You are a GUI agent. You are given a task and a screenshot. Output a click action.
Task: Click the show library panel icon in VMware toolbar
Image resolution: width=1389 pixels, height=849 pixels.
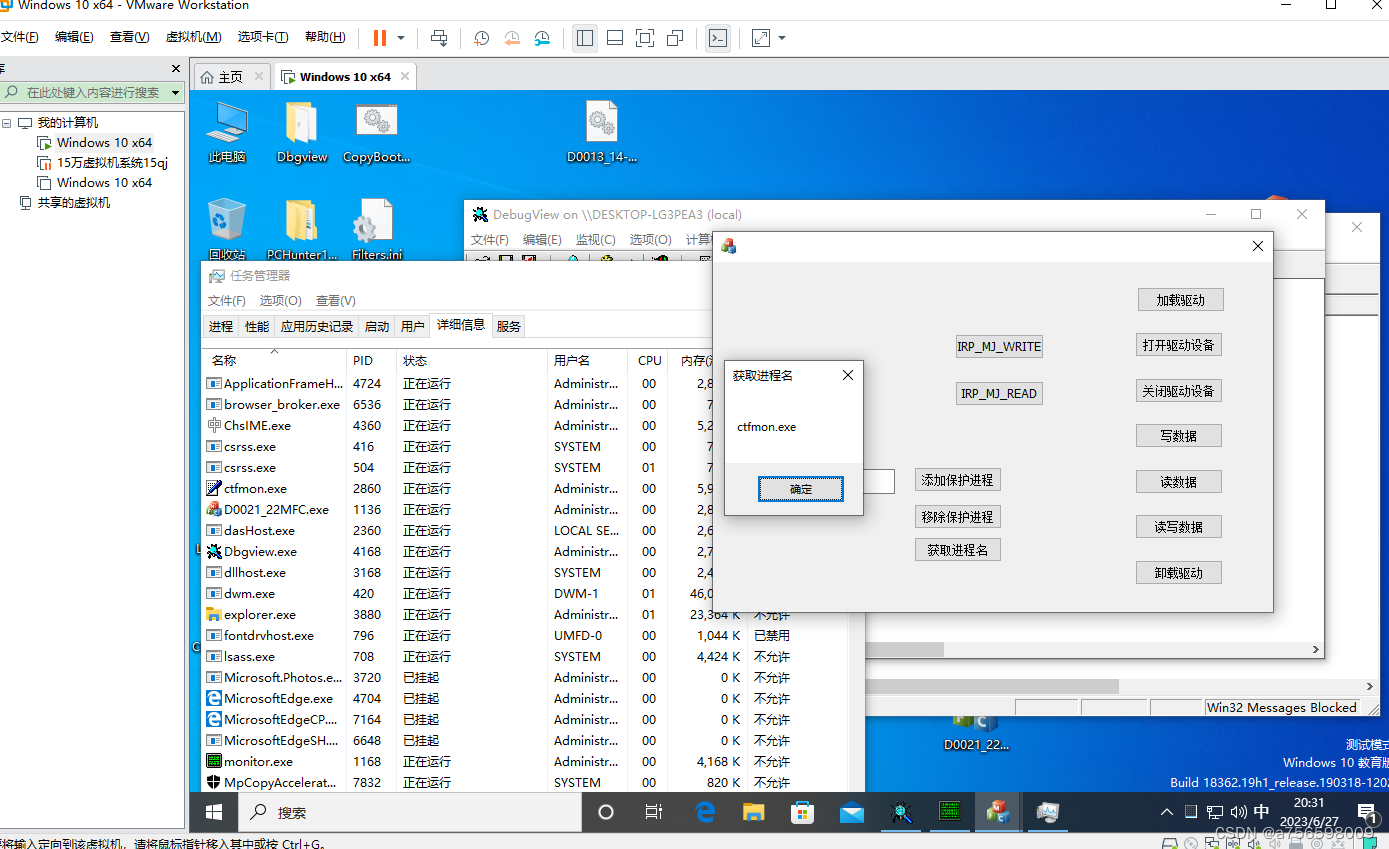(585, 38)
